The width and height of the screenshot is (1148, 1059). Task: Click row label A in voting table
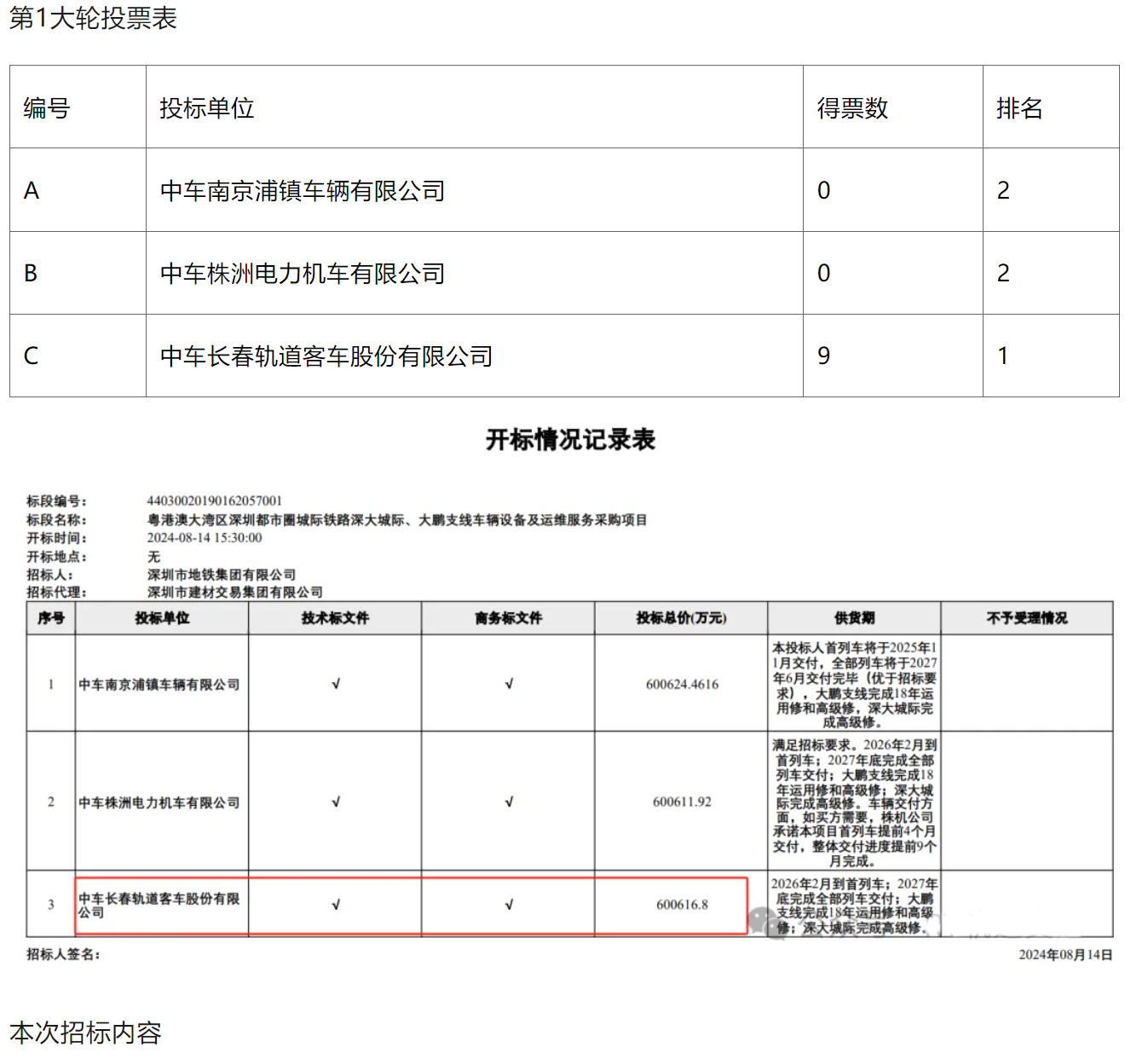(32, 191)
